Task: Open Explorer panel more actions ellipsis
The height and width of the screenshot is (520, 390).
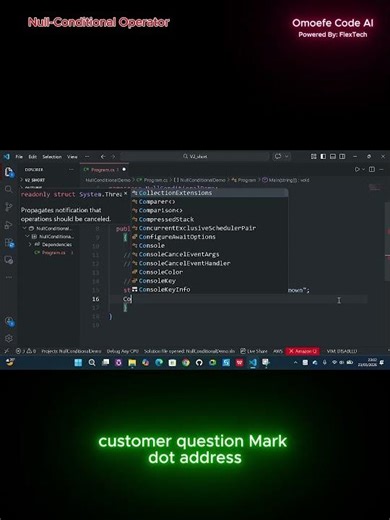Action: point(71,170)
